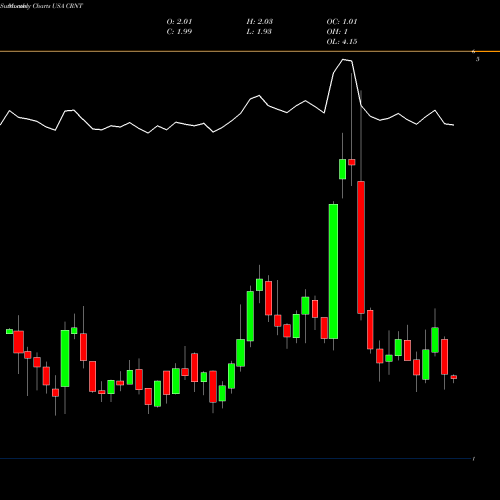Click the '5' price axis label
Screen dimensions: 500x500
477,59
